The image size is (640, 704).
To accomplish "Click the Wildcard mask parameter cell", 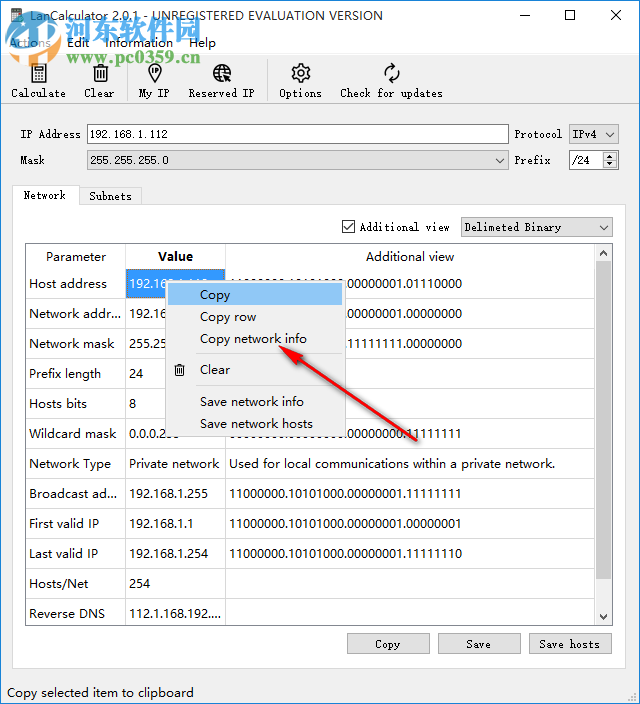I will [75, 434].
